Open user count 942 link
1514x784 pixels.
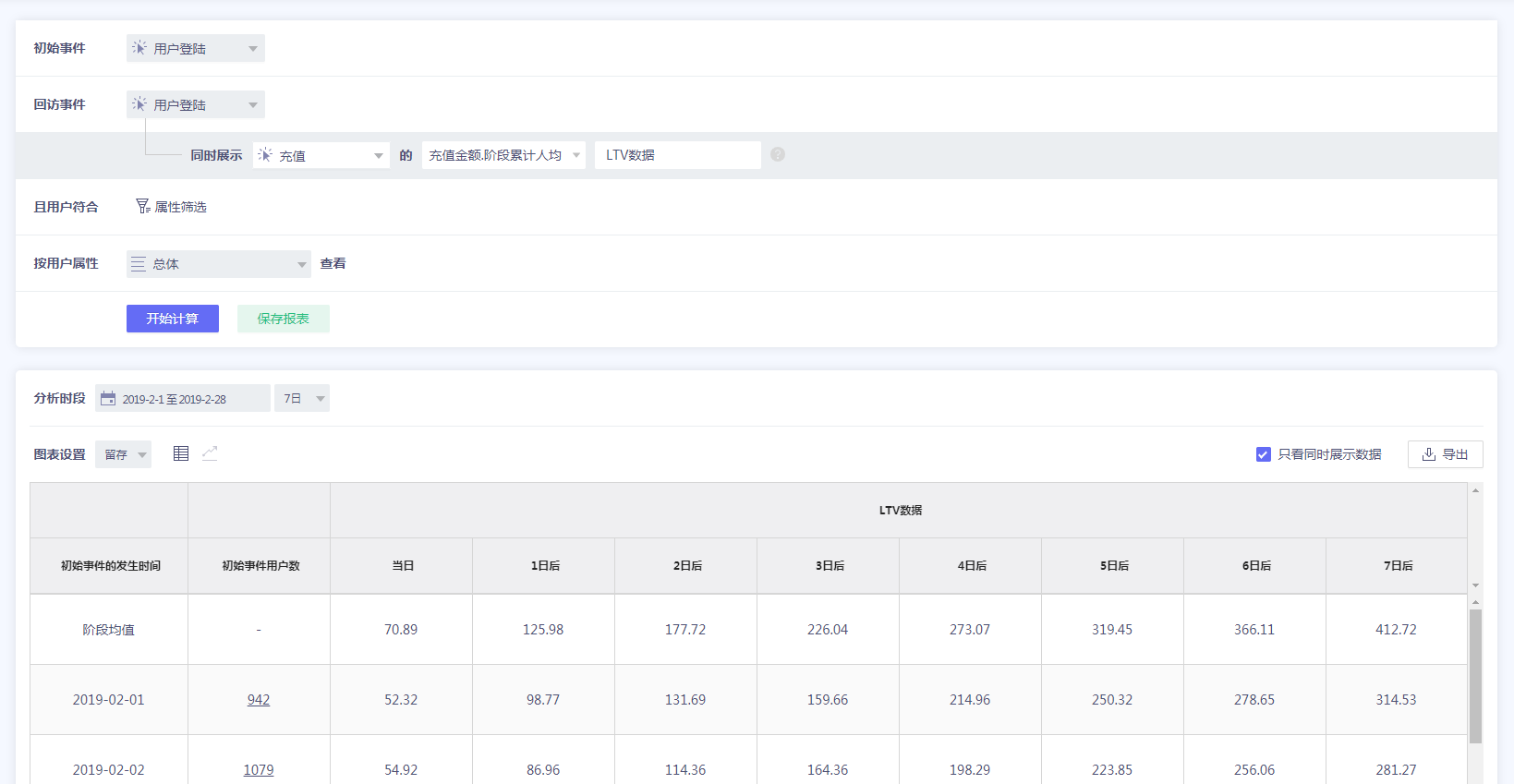pyautogui.click(x=259, y=700)
